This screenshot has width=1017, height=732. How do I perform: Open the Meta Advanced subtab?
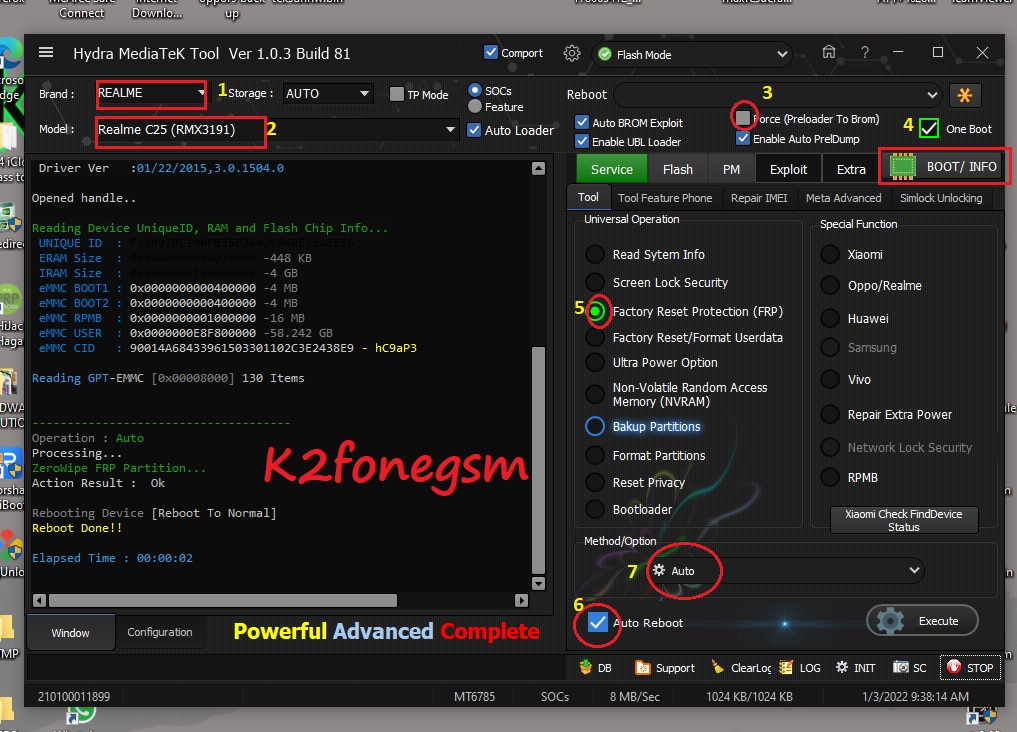coord(843,198)
